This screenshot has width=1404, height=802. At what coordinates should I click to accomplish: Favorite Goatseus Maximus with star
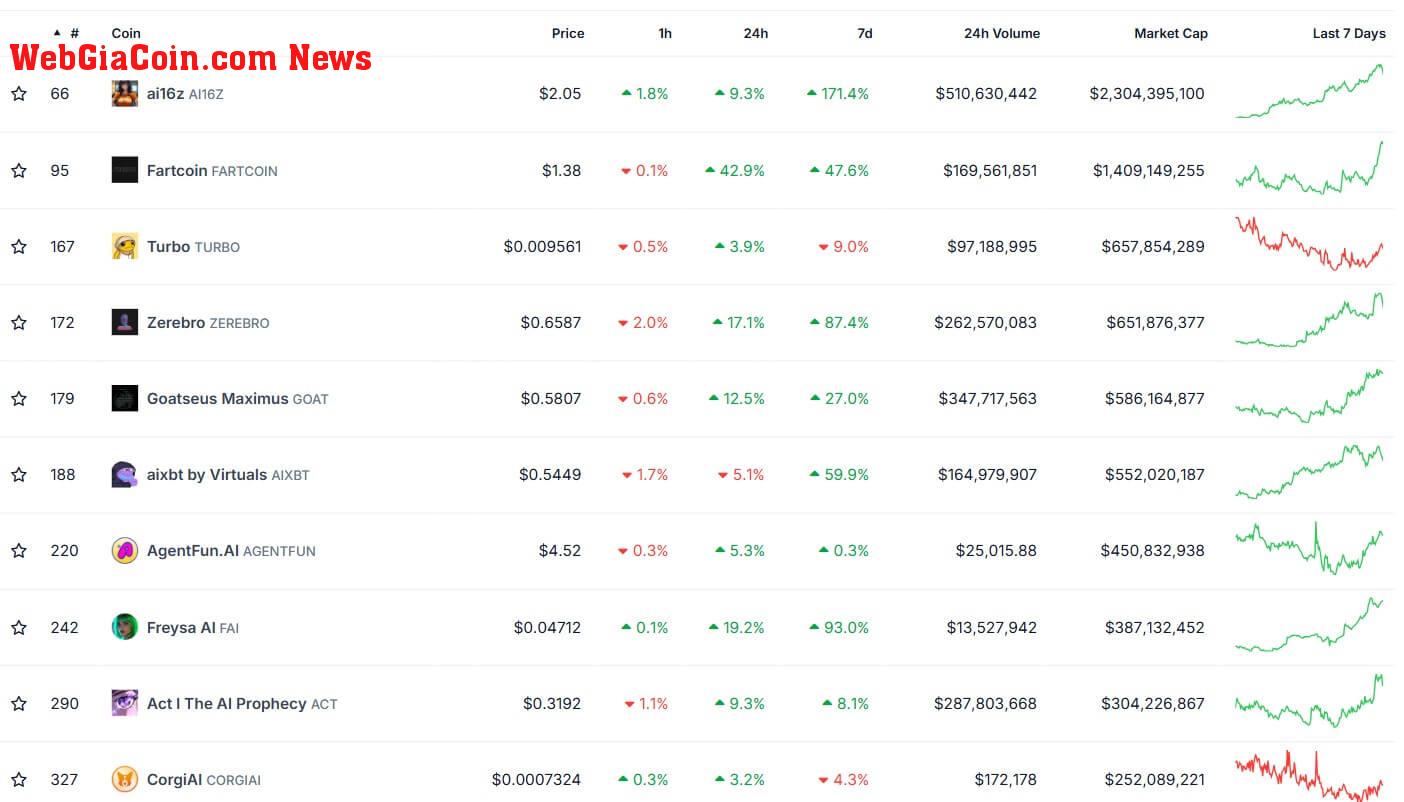19,399
